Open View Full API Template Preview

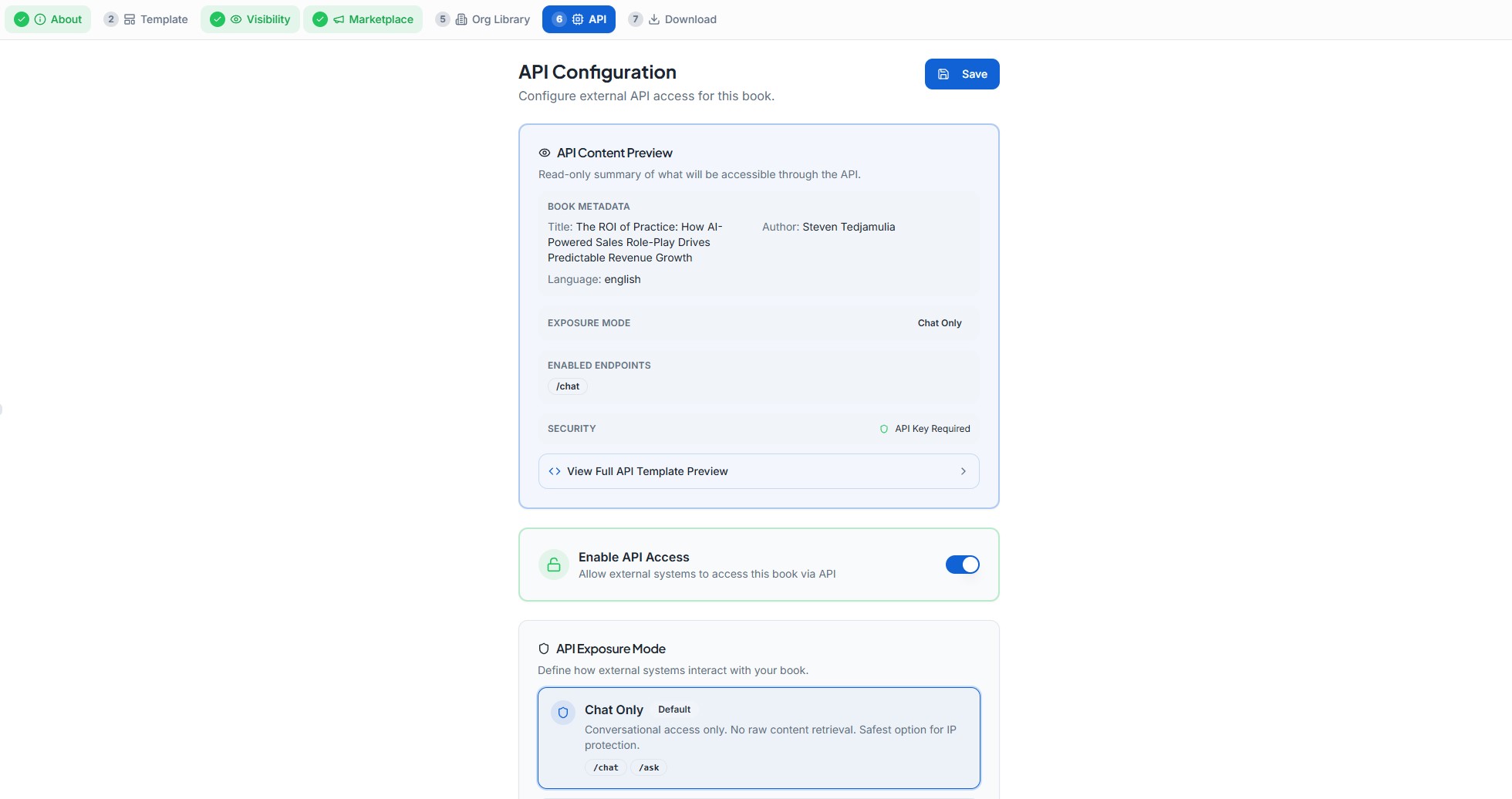point(759,471)
